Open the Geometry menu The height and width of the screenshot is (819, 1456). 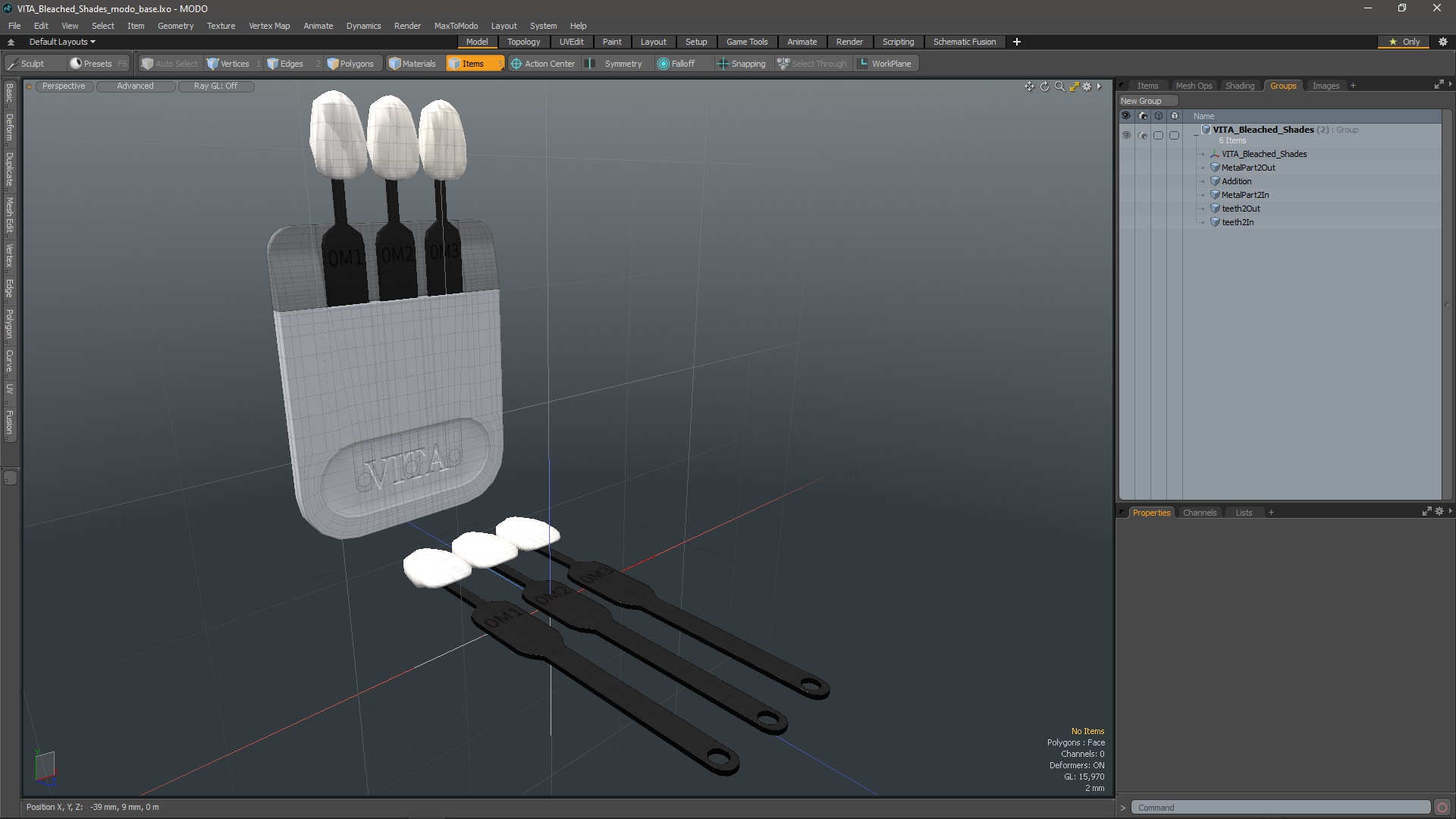tap(175, 26)
